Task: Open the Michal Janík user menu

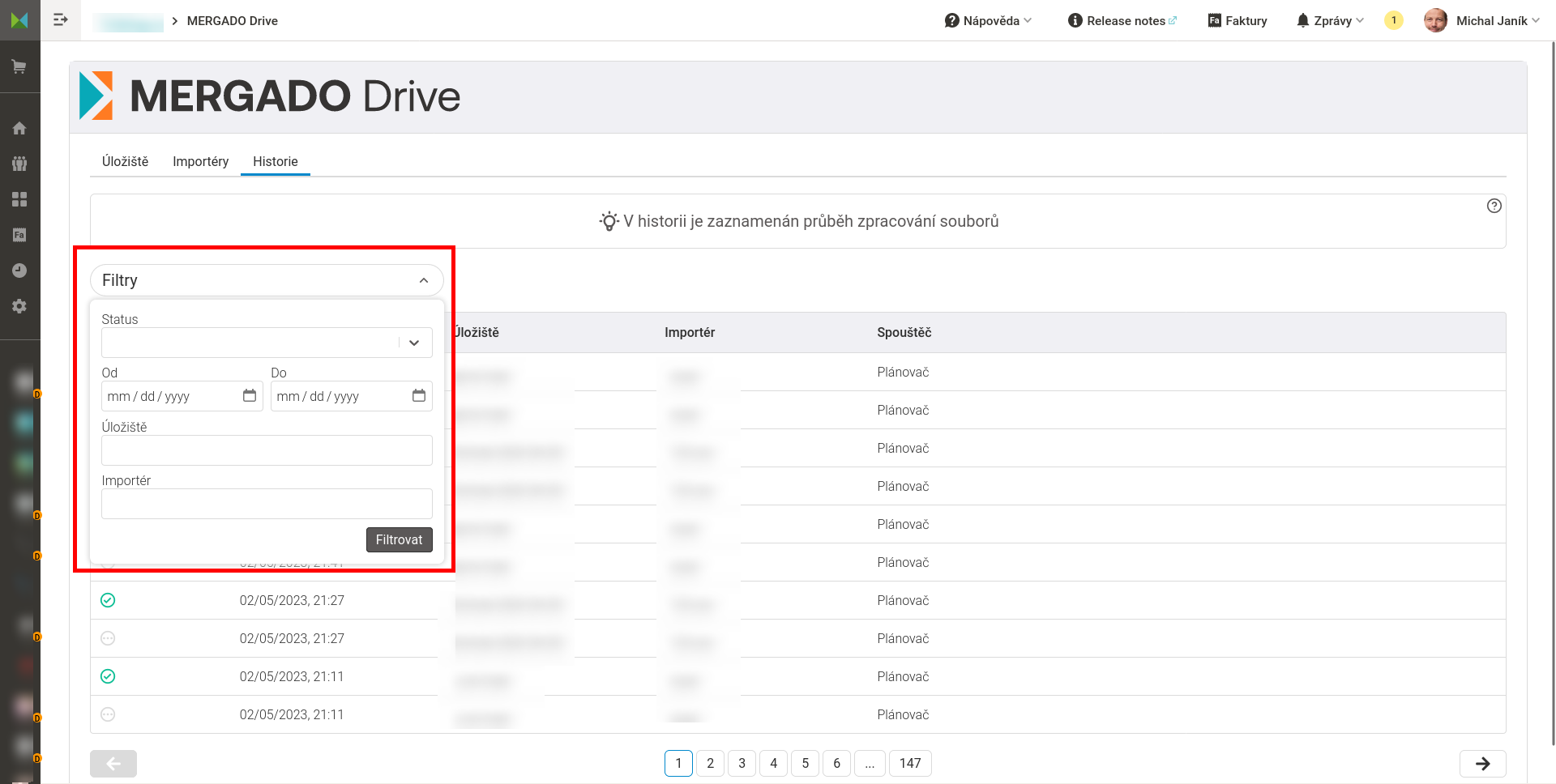Action: (x=1498, y=20)
